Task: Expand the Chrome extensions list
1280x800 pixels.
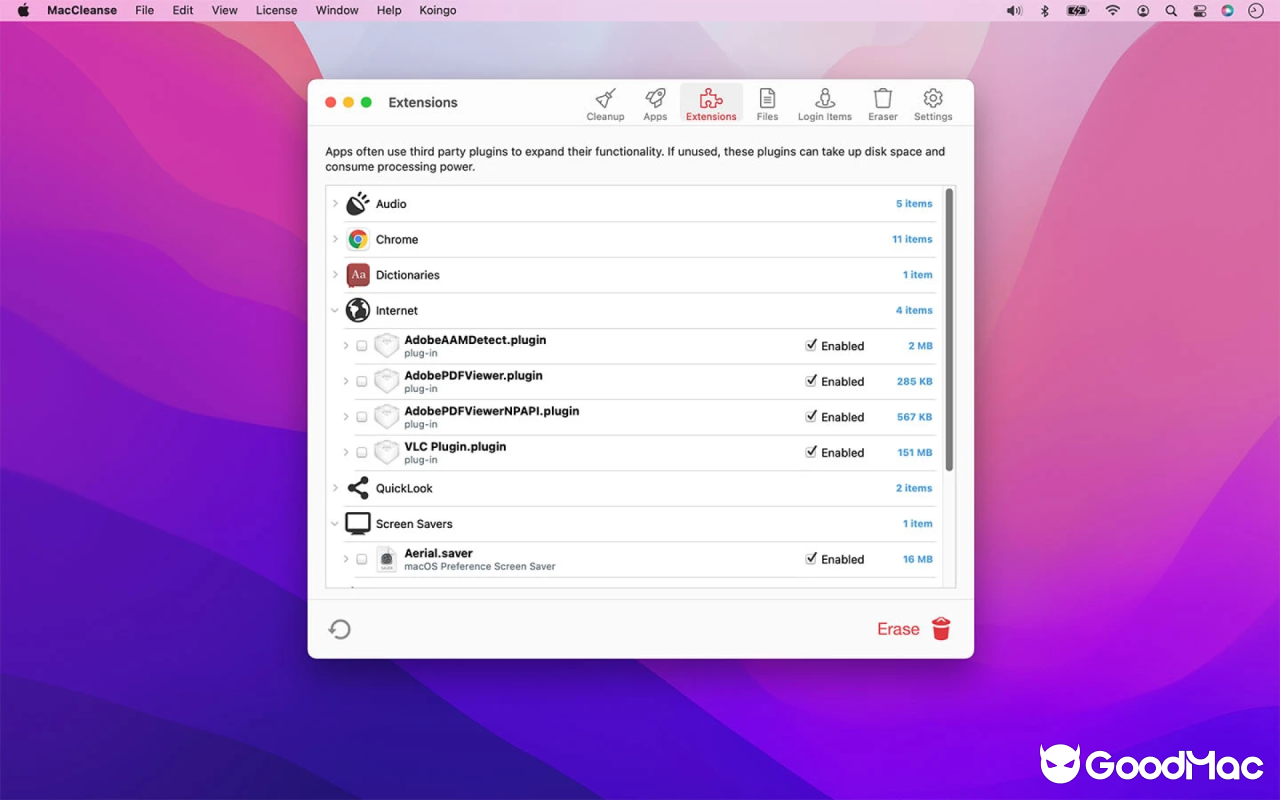Action: [335, 239]
